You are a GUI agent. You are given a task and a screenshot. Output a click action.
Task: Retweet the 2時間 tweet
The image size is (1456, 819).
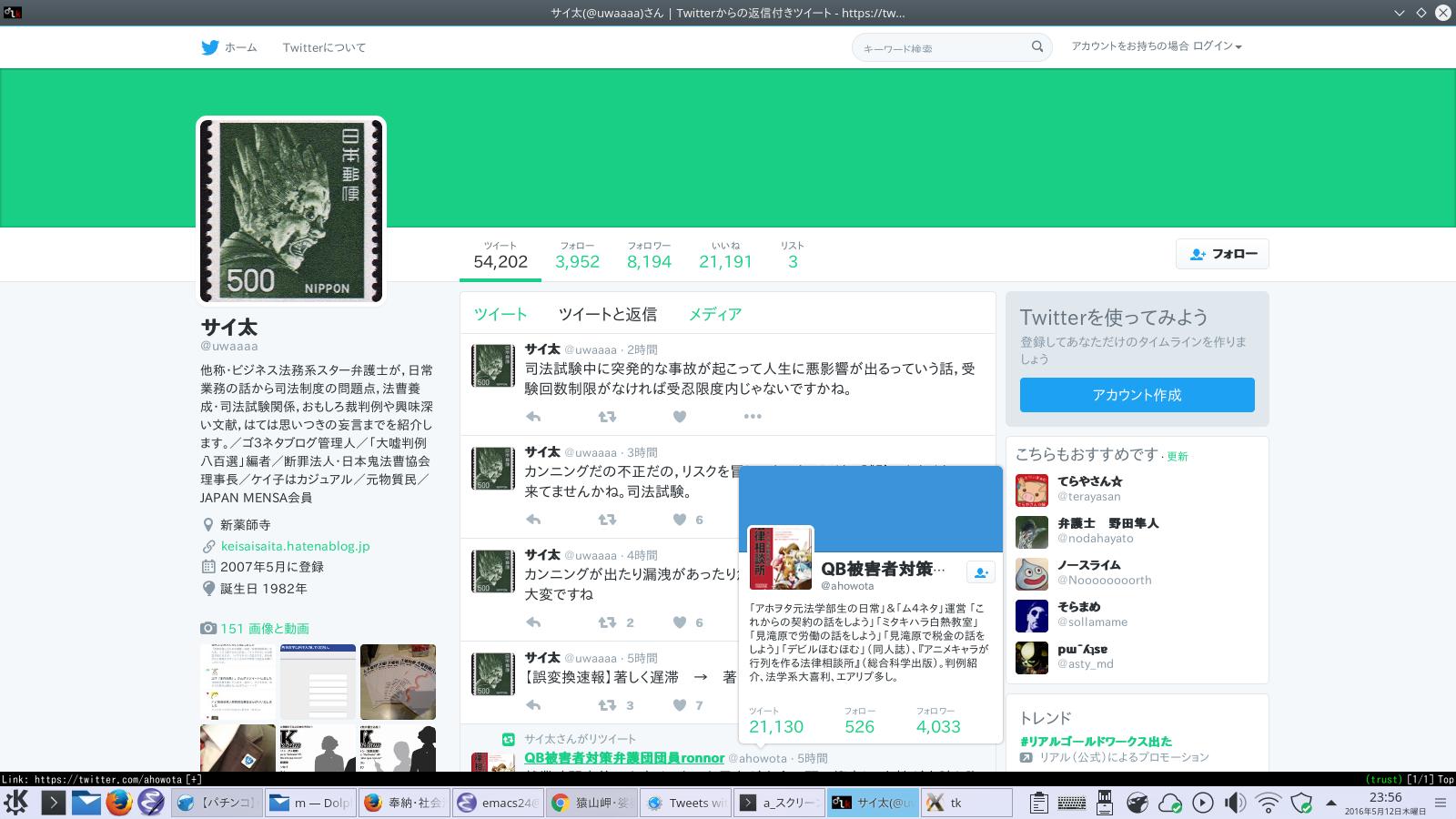pos(607,417)
